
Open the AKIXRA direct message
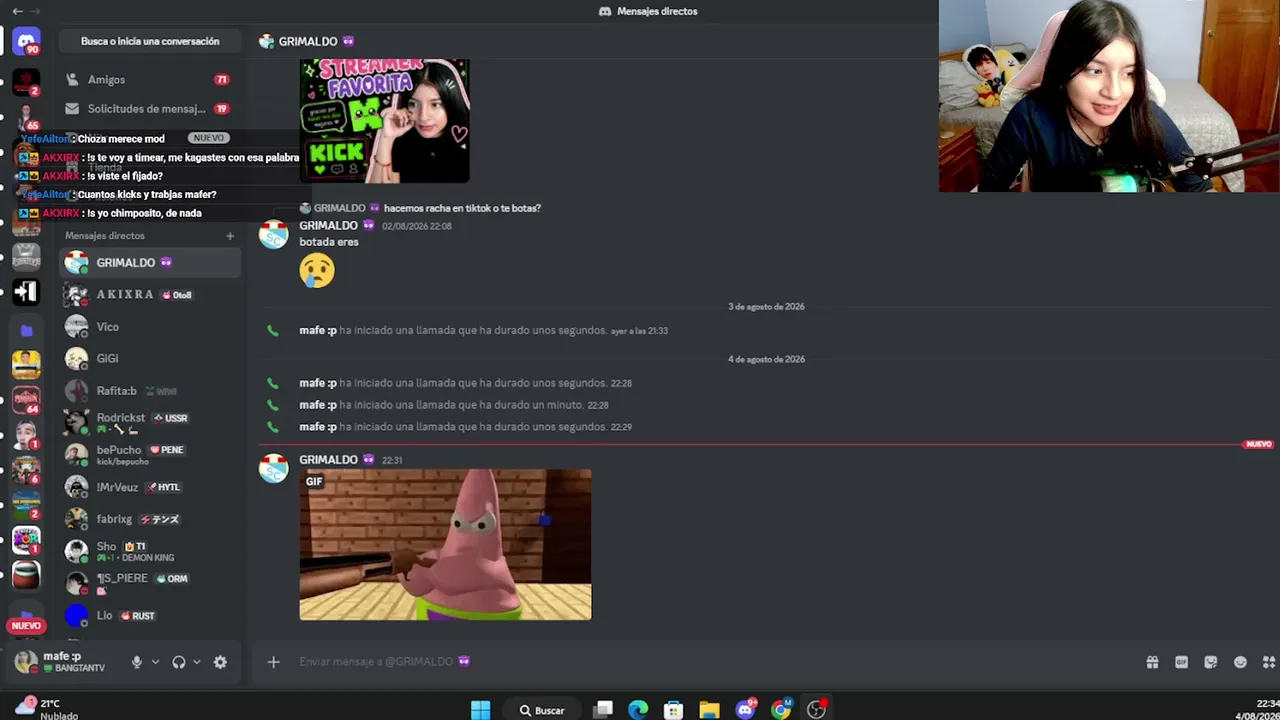click(x=149, y=295)
